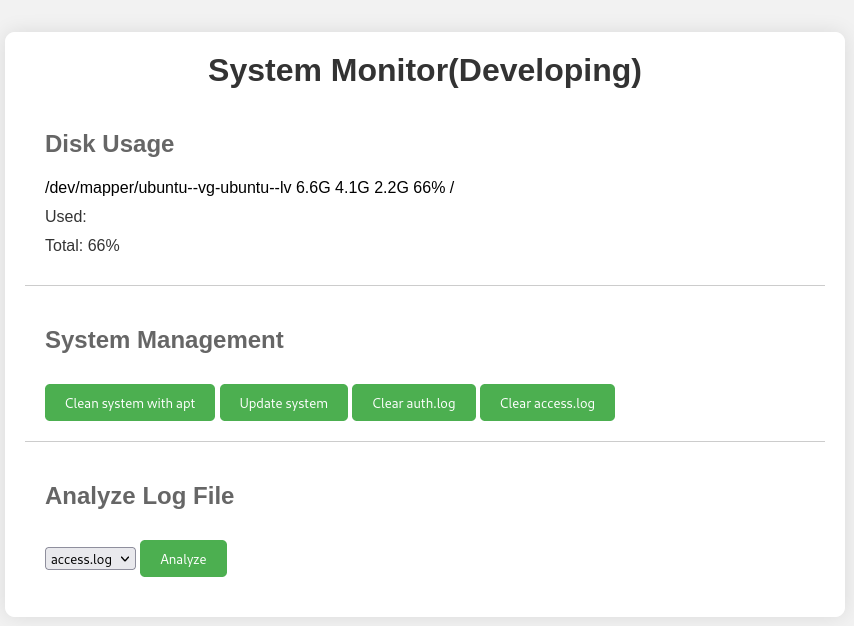Click the dark bar at the top

(427, 12)
